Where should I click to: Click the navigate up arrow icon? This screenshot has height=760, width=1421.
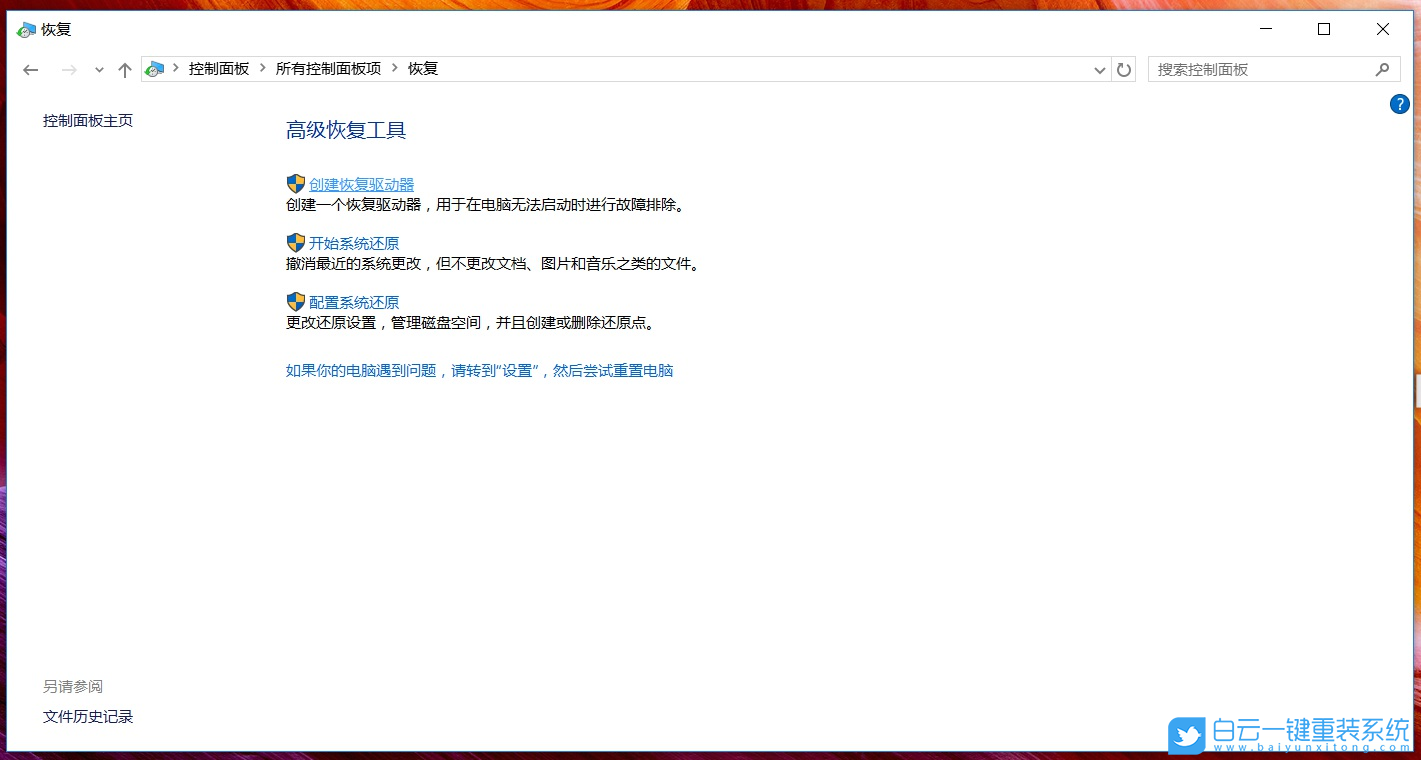pyautogui.click(x=124, y=69)
